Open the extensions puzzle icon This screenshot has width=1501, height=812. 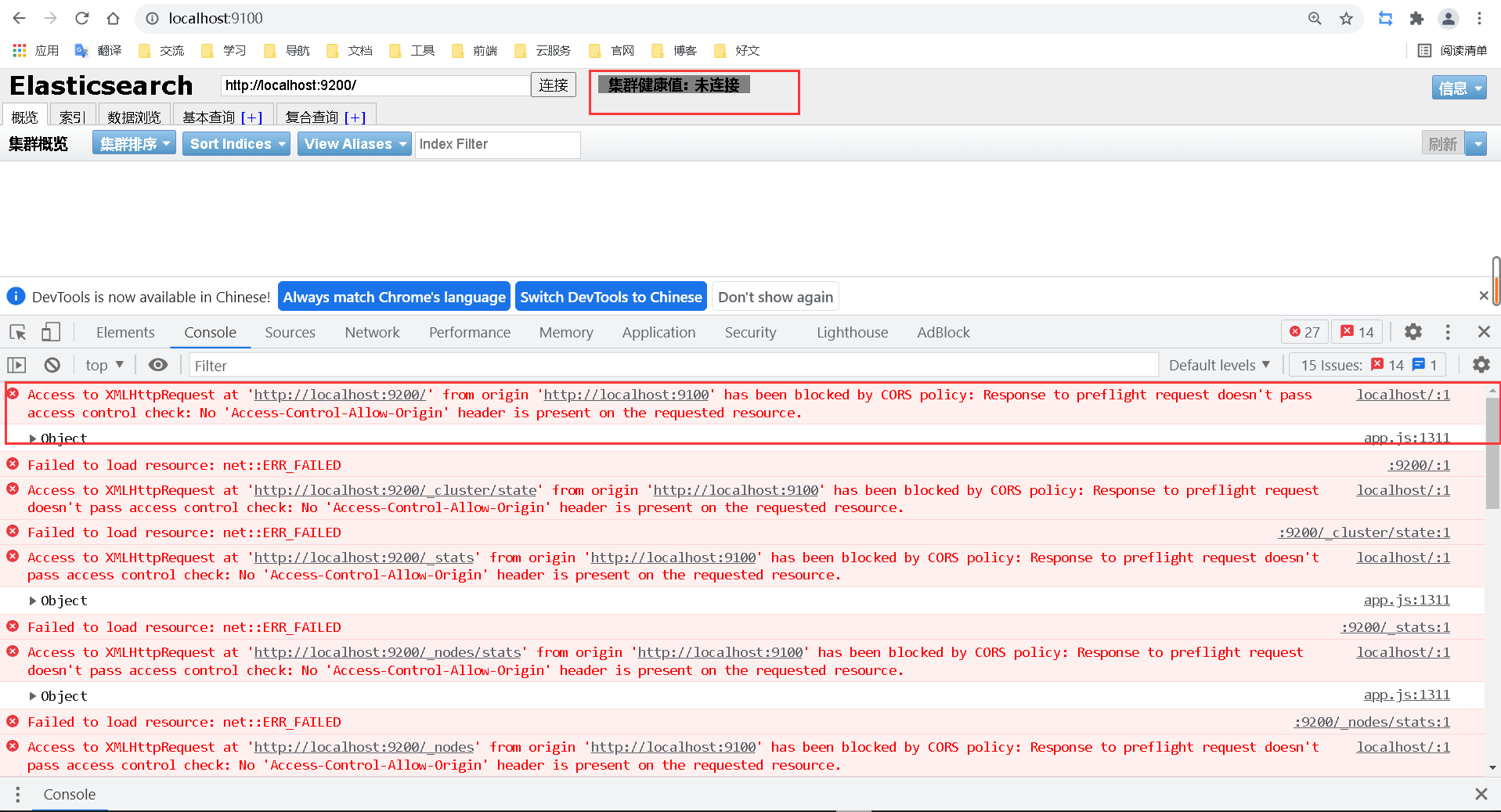pyautogui.click(x=1416, y=18)
